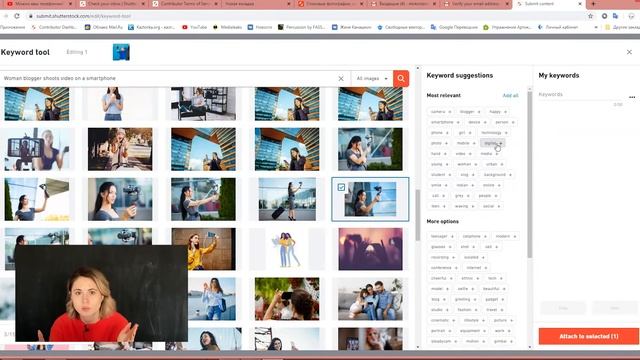Close the Submit content browser tab

pyautogui.click(x=580, y=4)
